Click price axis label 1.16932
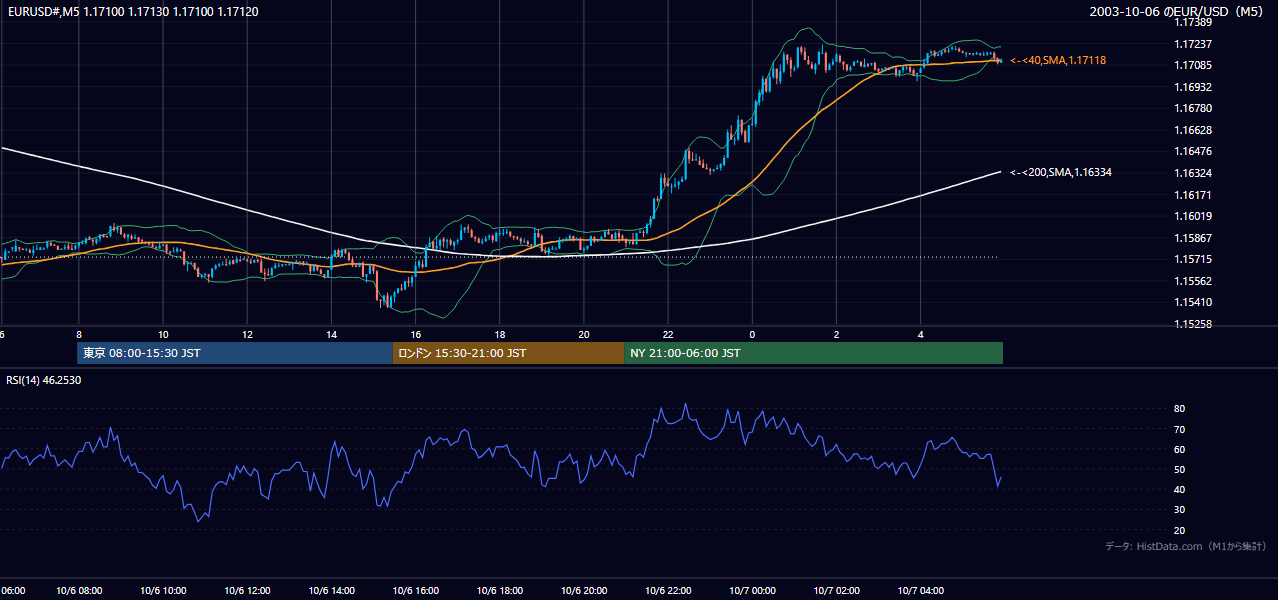Screen dimensions: 1278x600 point(1193,87)
